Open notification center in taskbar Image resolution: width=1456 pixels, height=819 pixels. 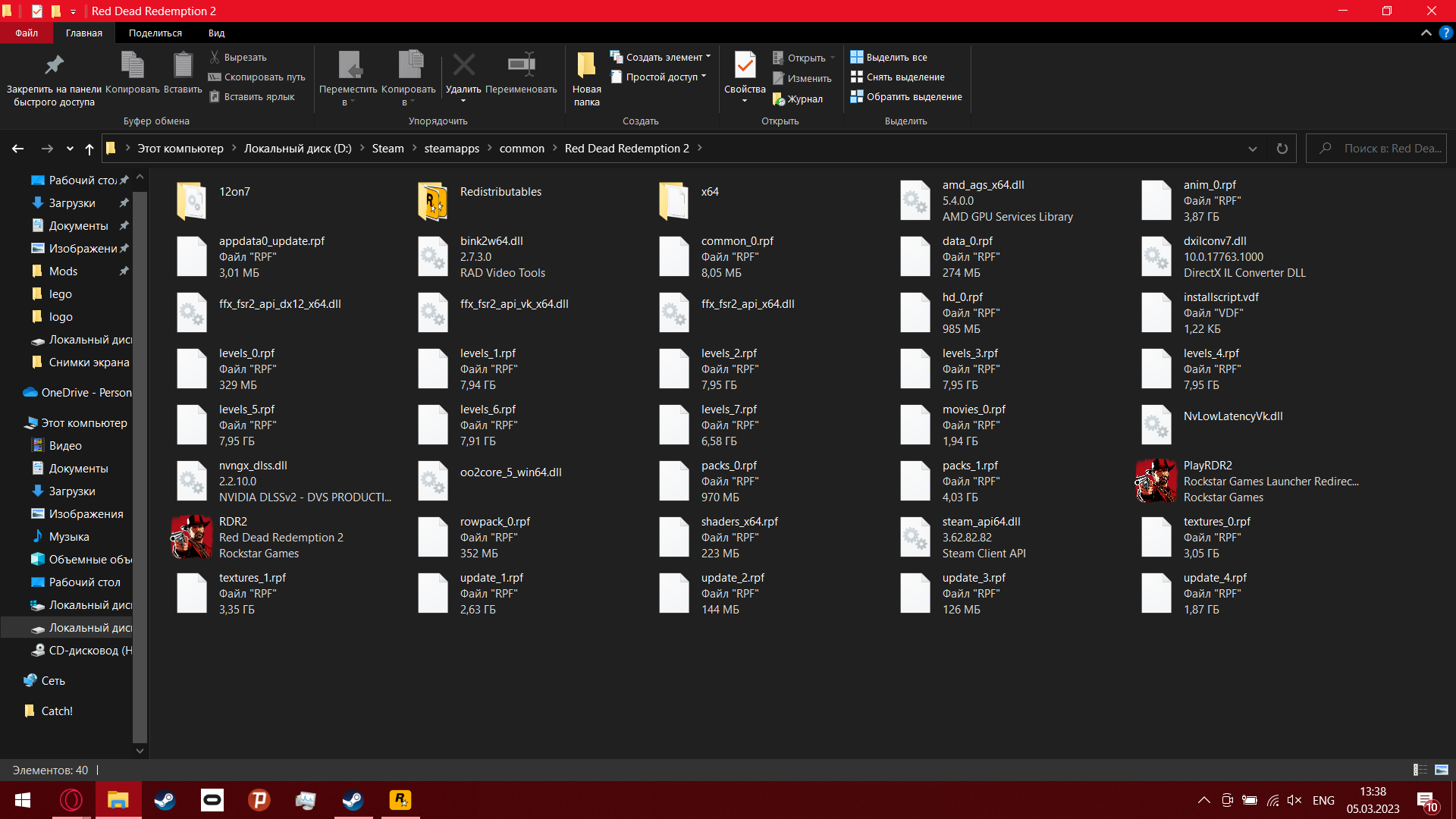point(1427,801)
